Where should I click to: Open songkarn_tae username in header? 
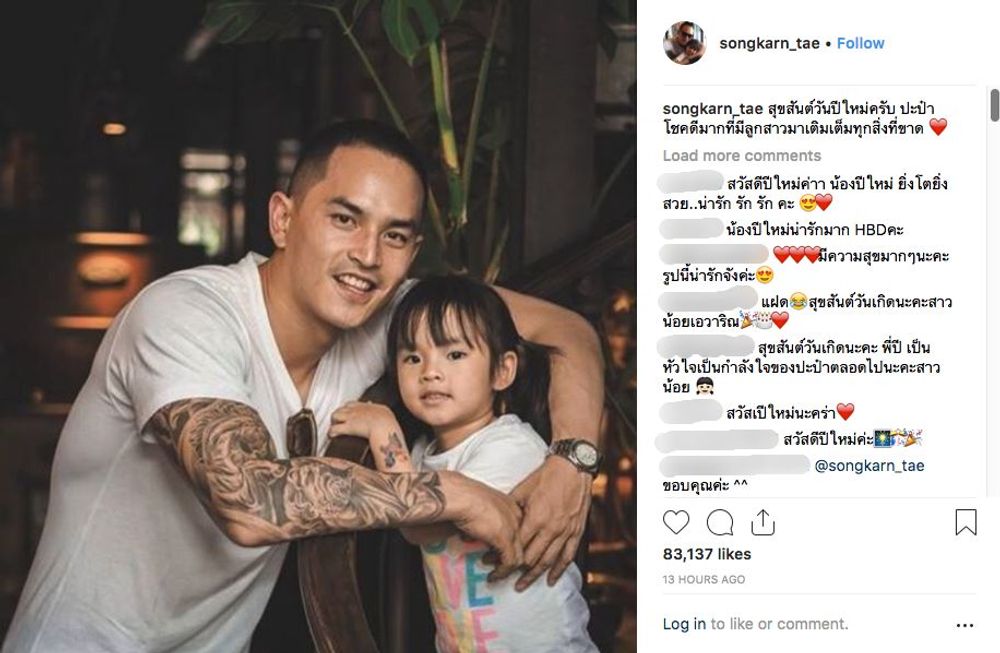coord(769,43)
